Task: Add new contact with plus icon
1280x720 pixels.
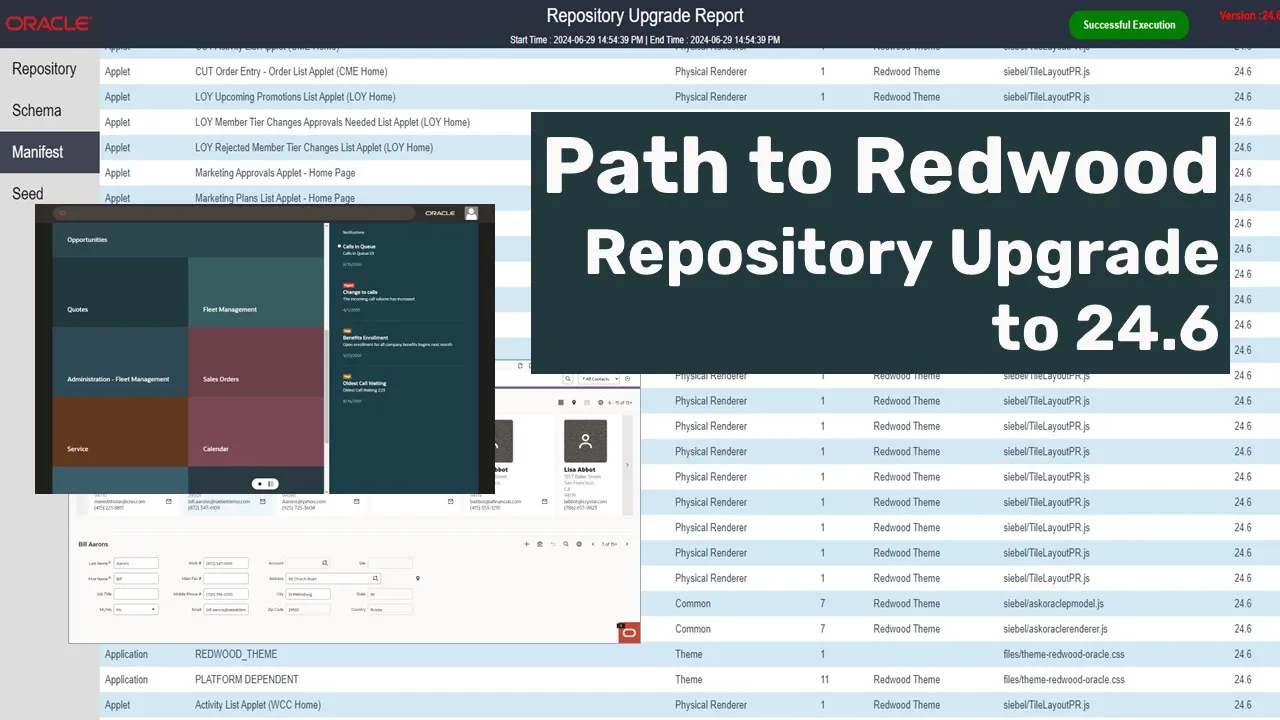Action: (526, 544)
